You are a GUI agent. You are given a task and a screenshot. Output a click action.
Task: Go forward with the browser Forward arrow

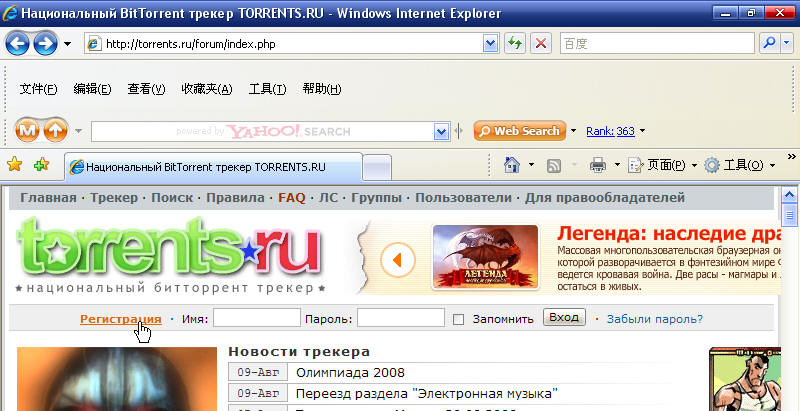[x=45, y=43]
